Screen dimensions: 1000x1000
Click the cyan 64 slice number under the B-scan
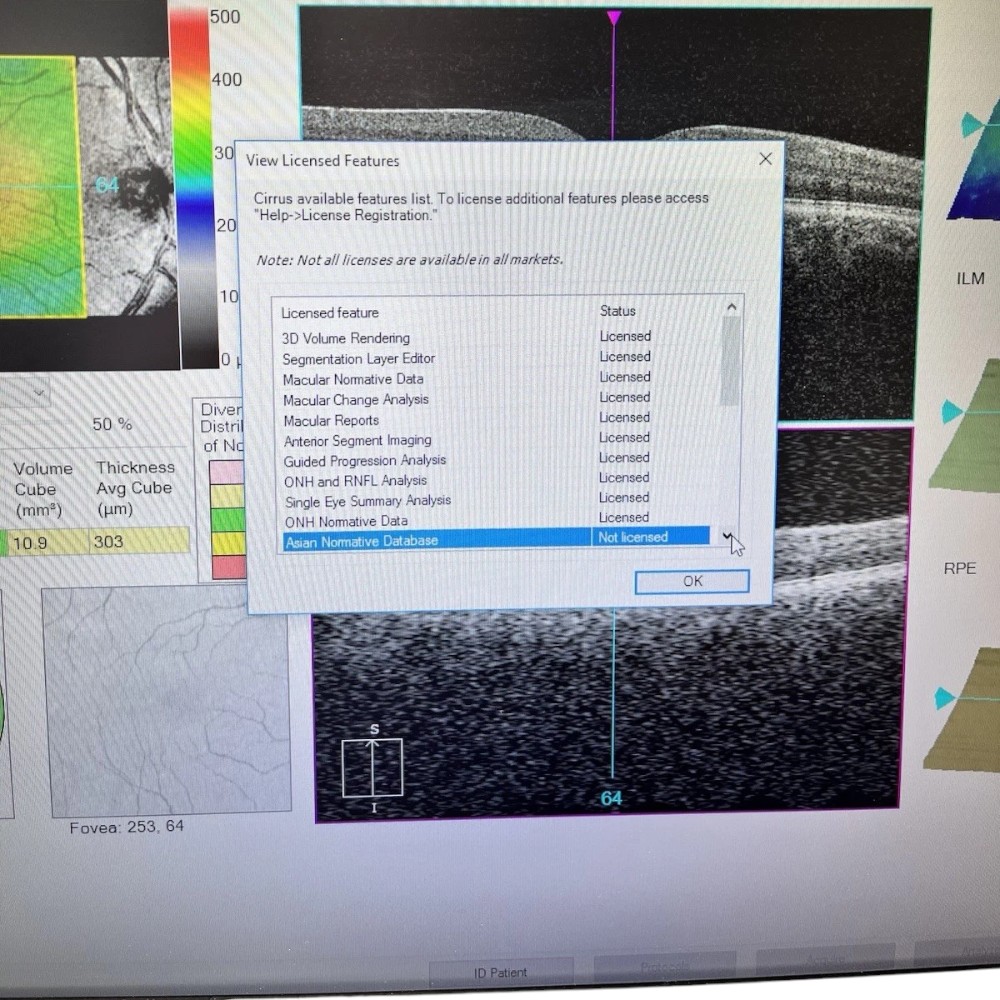click(x=611, y=798)
